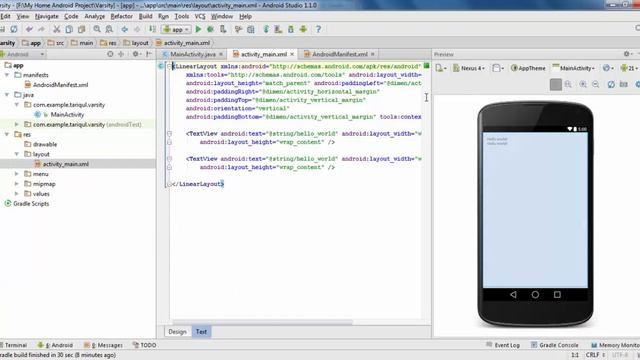The width and height of the screenshot is (640, 360).
Task: Collapse the manifests folder
Action: (7, 75)
